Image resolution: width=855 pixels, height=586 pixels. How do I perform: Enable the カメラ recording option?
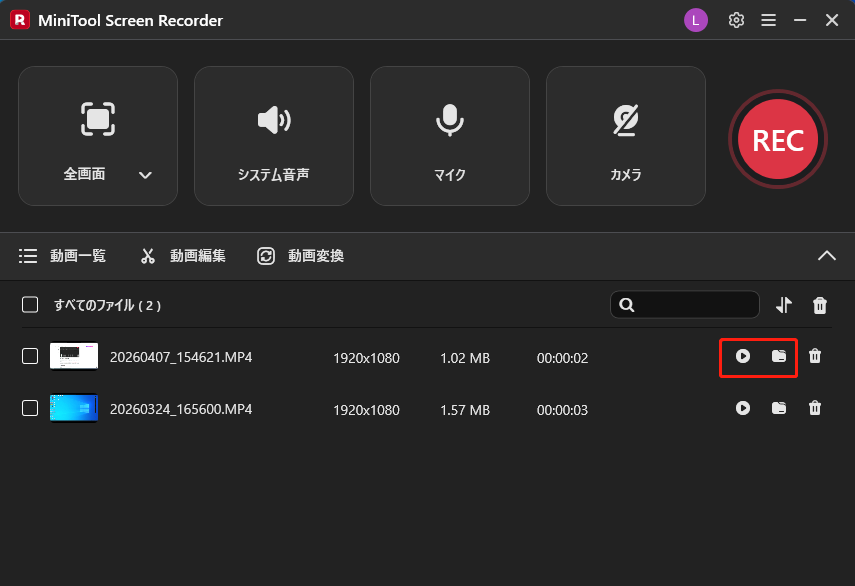(x=626, y=136)
